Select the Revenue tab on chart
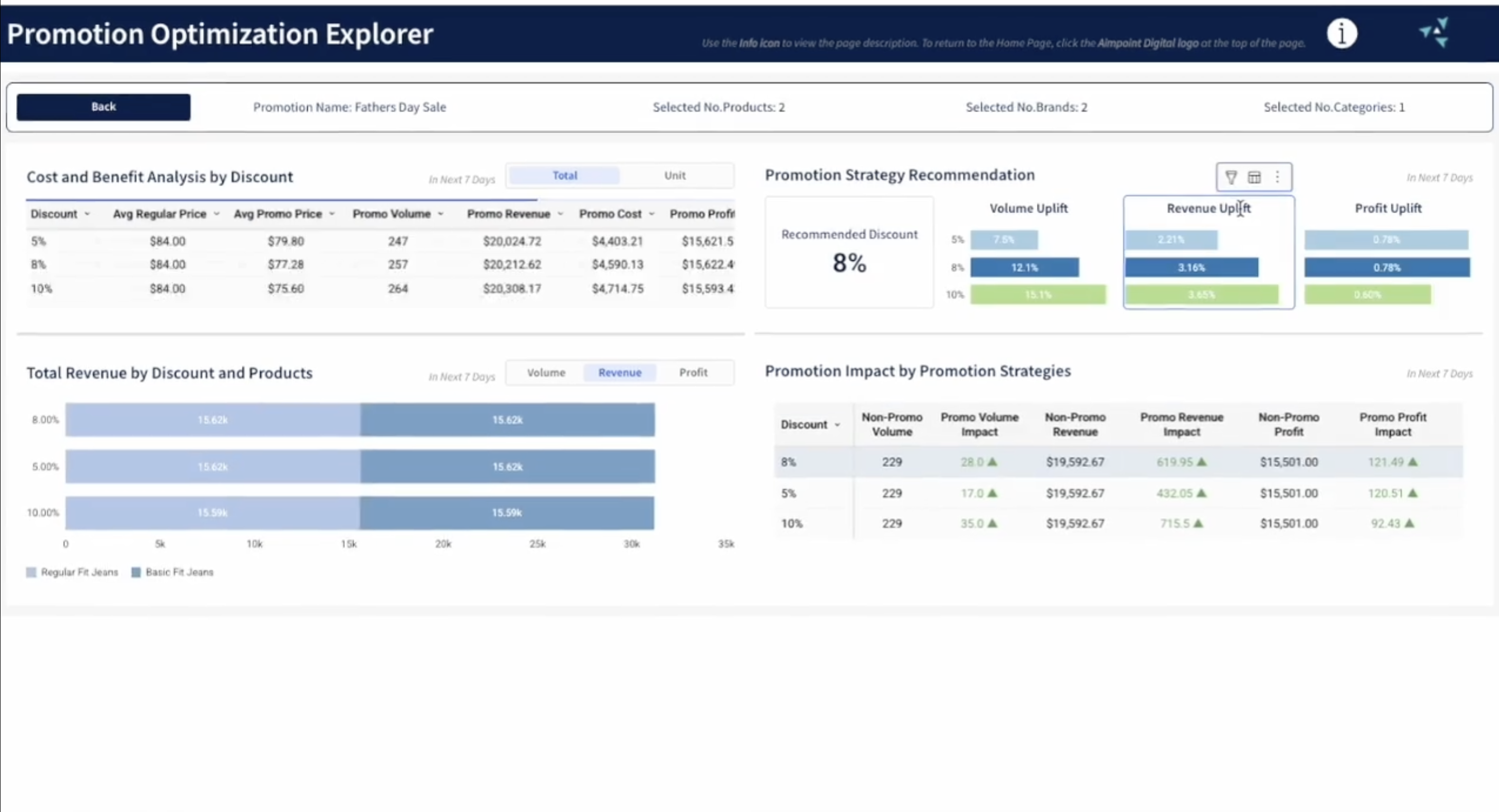 click(620, 372)
